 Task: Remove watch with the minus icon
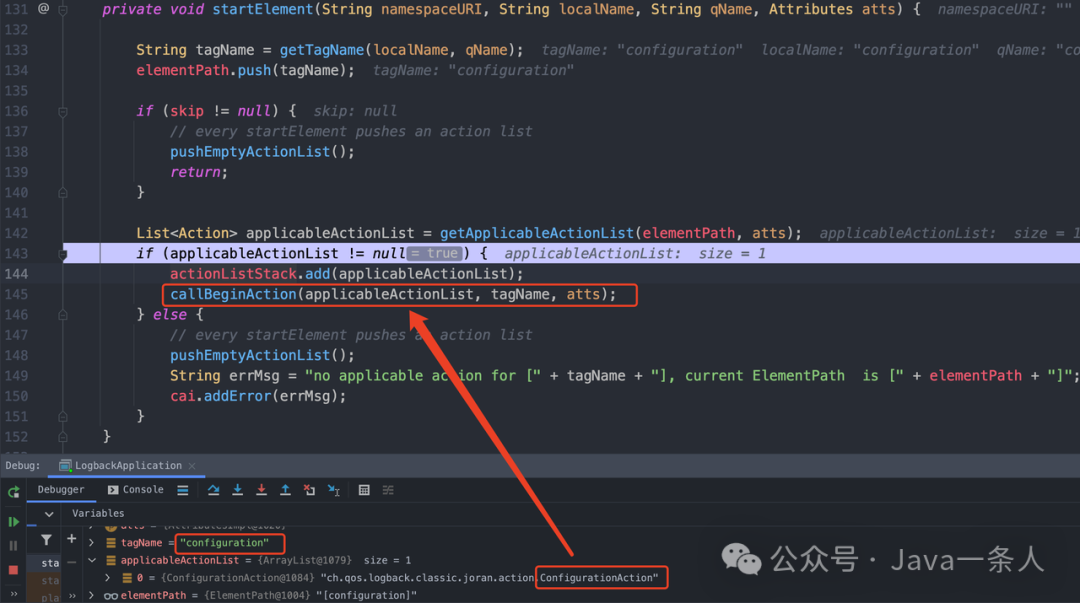point(72,562)
